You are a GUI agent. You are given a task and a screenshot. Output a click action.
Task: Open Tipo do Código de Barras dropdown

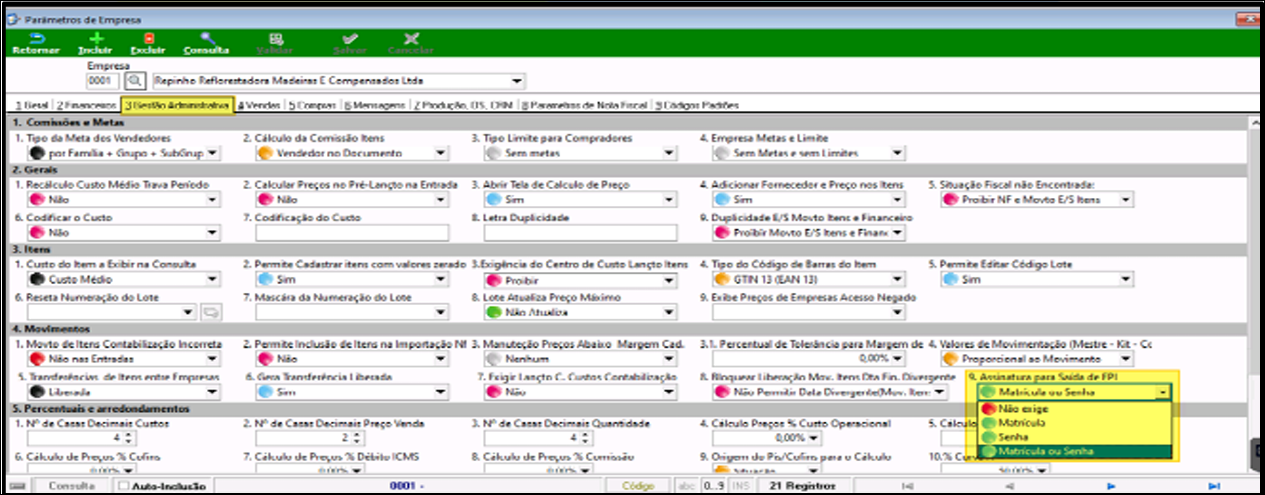[x=807, y=280]
